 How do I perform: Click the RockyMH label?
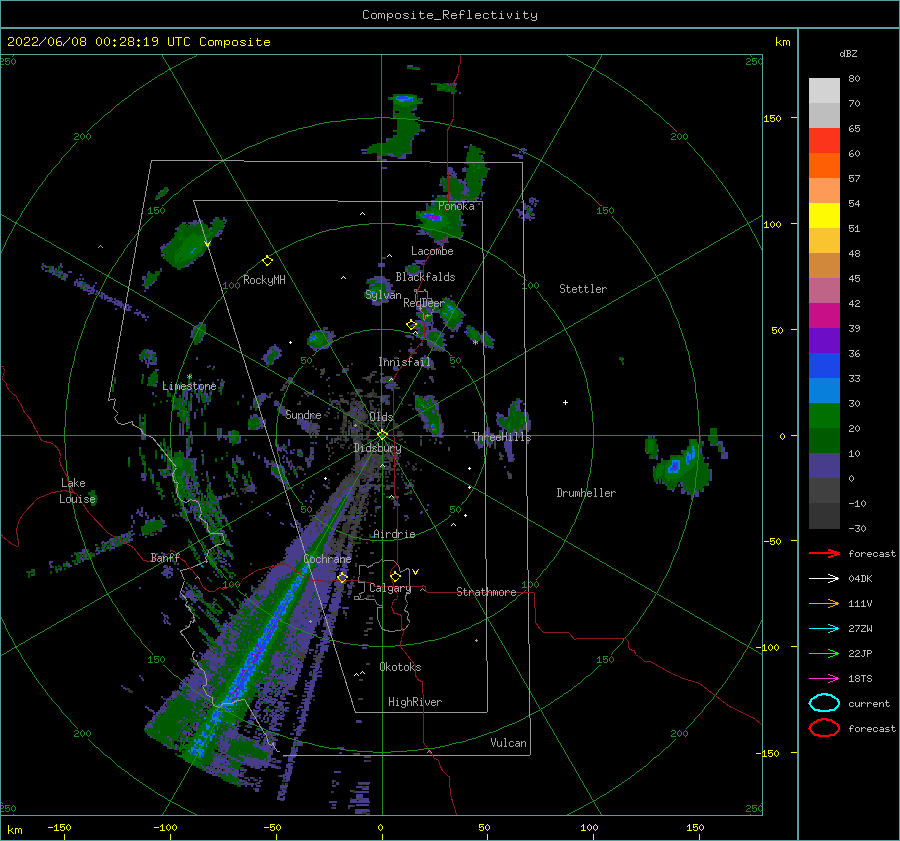click(264, 280)
